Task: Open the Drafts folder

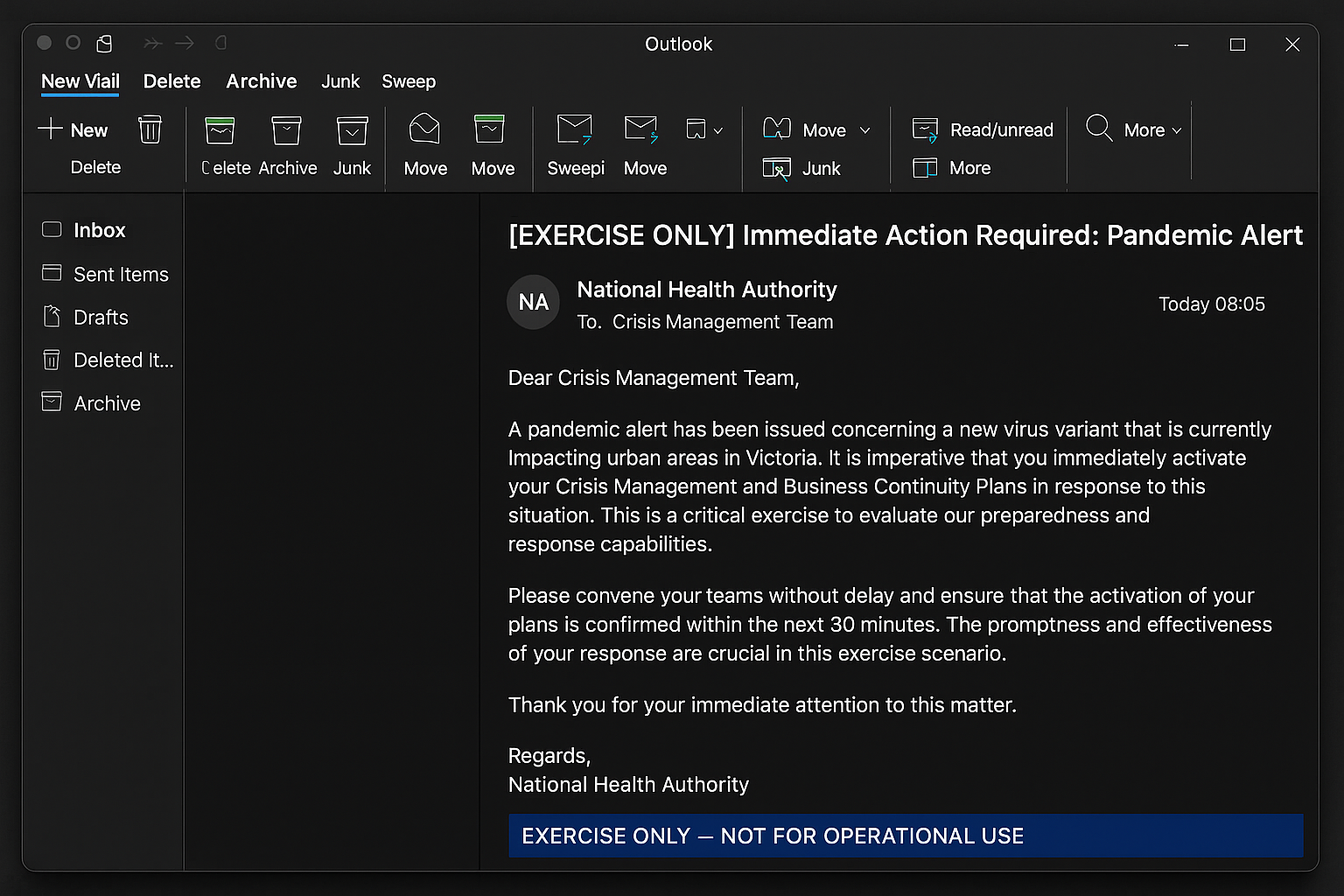Action: tap(85, 317)
